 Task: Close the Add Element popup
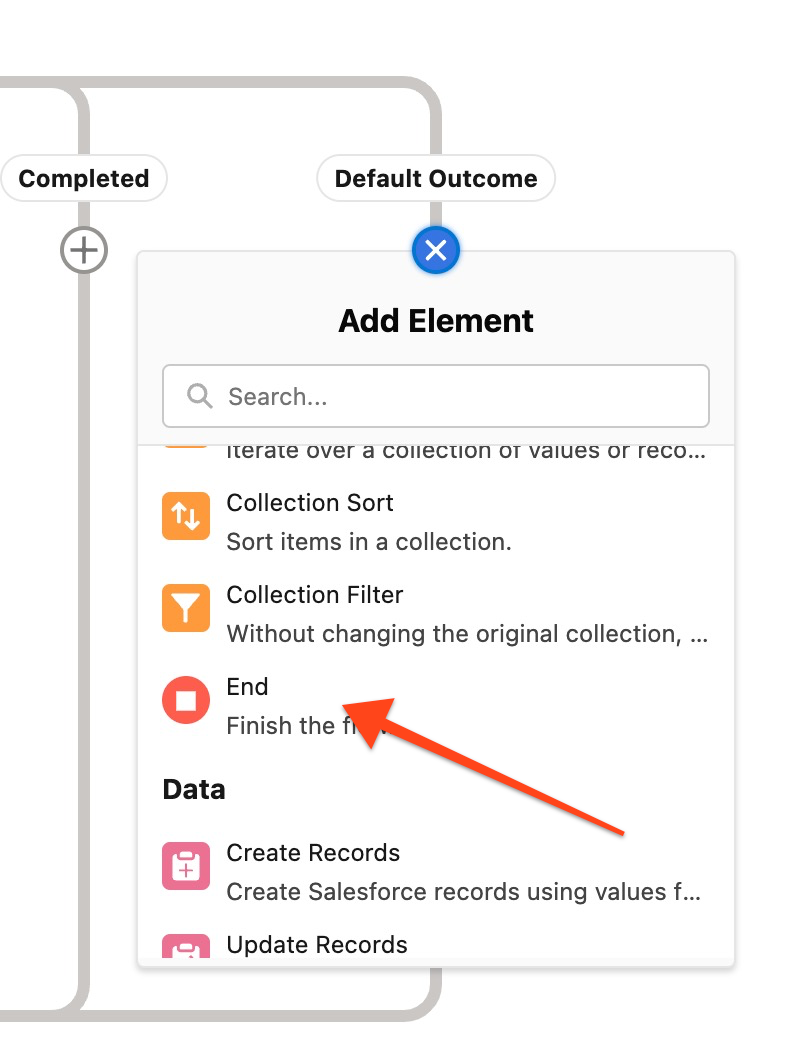click(x=435, y=250)
